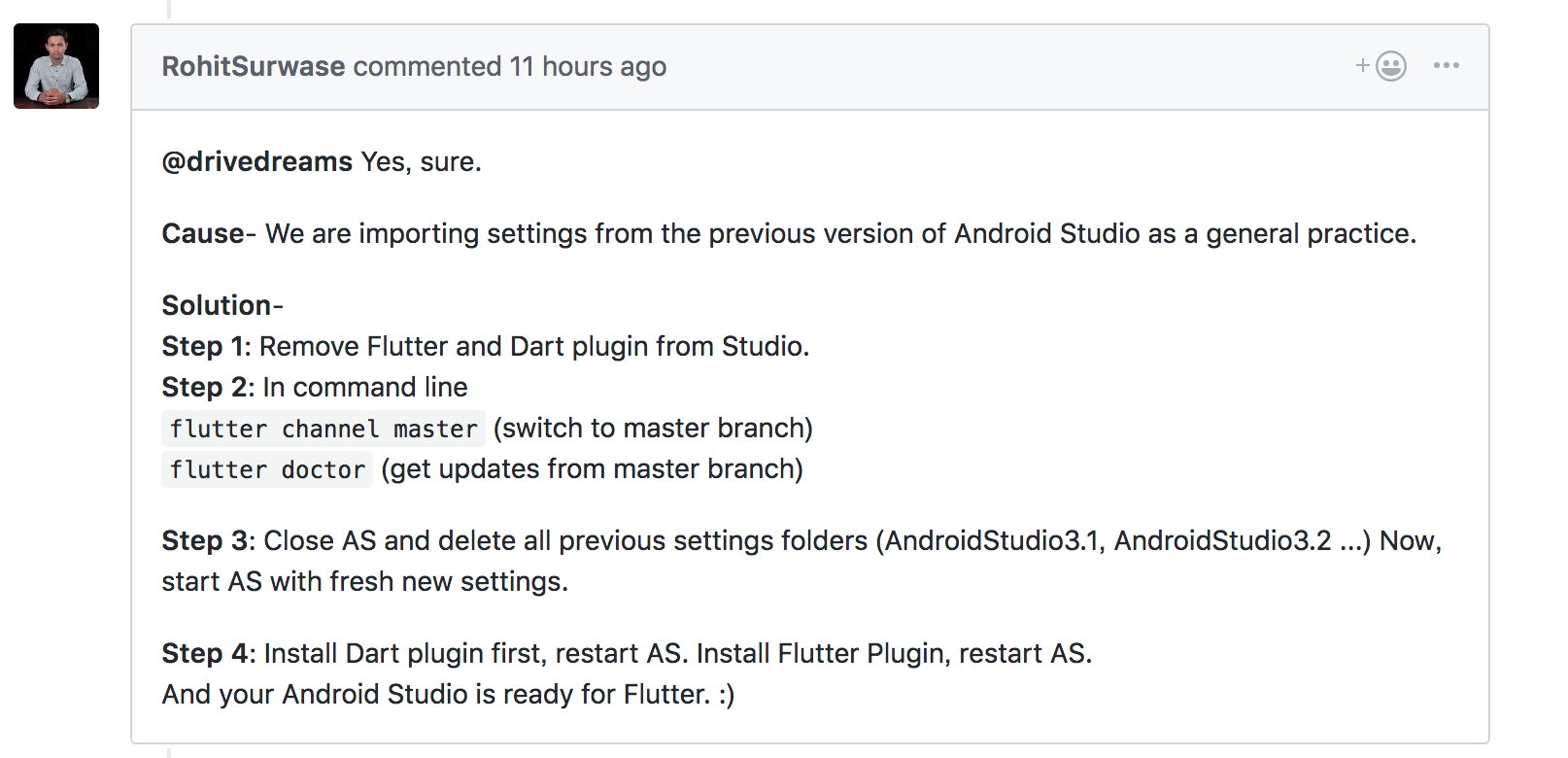Click RohitSurwase's profile avatar picture
The image size is (1568, 758).
point(56,66)
